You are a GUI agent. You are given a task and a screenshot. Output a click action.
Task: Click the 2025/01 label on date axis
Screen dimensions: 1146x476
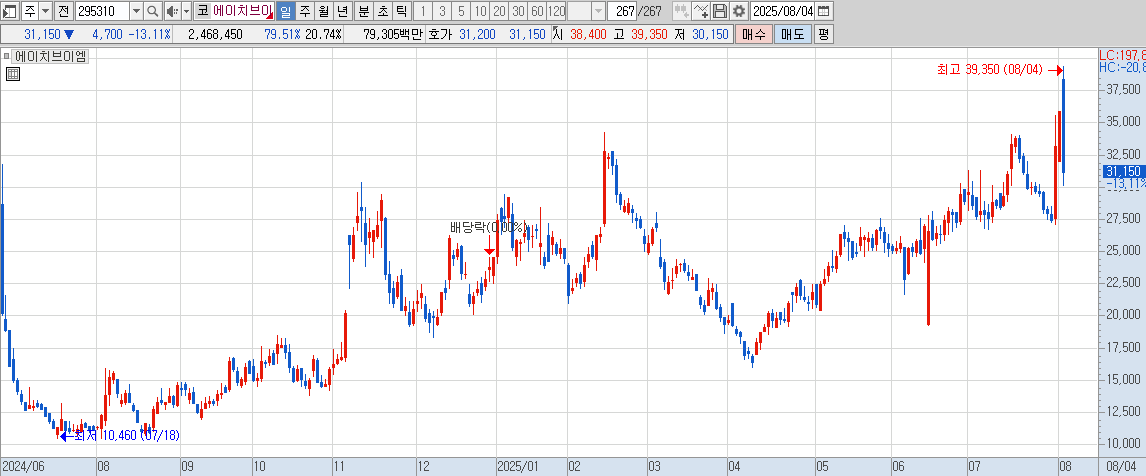[517, 466]
